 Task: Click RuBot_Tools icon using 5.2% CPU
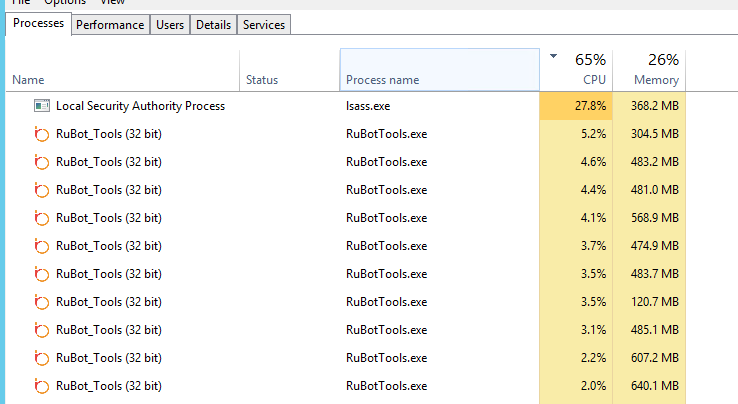tap(42, 134)
